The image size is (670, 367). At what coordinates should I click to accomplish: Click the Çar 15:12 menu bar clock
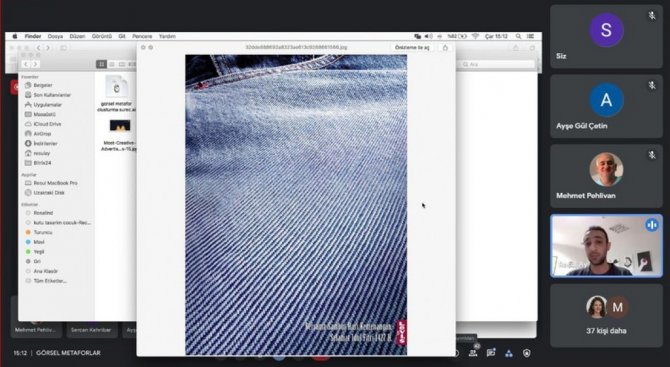click(496, 36)
